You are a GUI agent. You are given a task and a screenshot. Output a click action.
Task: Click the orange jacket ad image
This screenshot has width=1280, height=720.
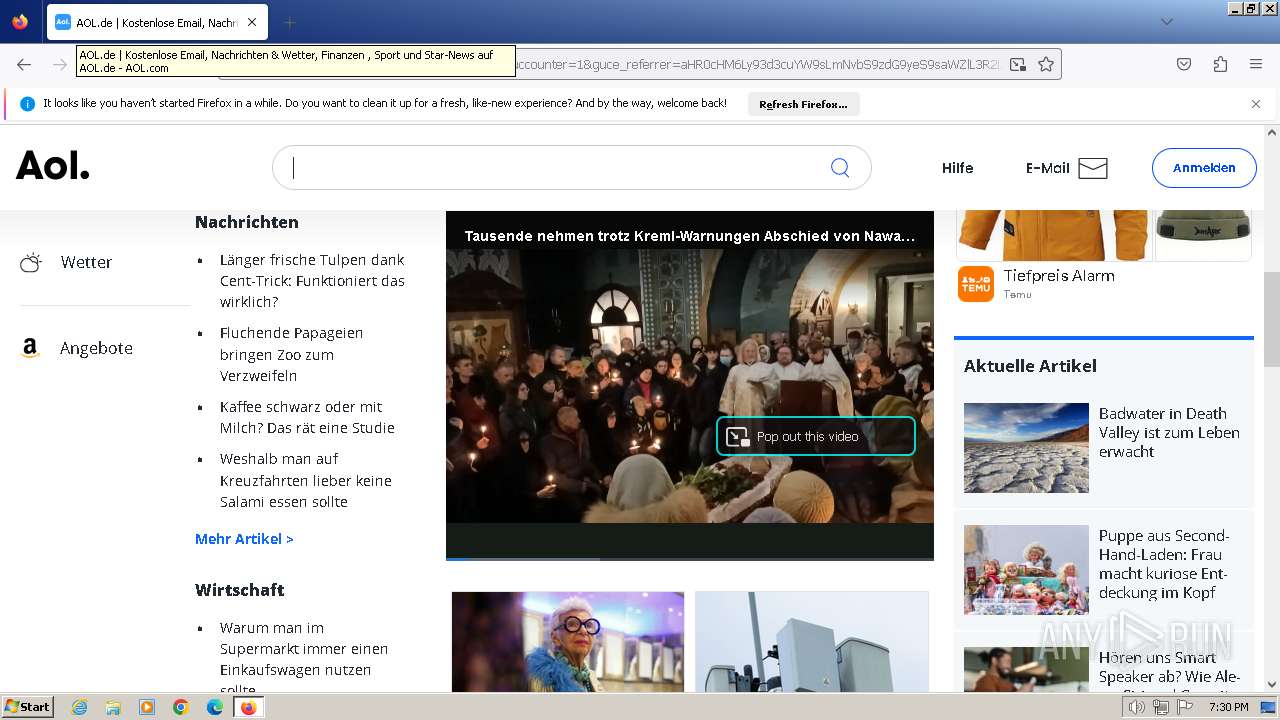(1053, 235)
